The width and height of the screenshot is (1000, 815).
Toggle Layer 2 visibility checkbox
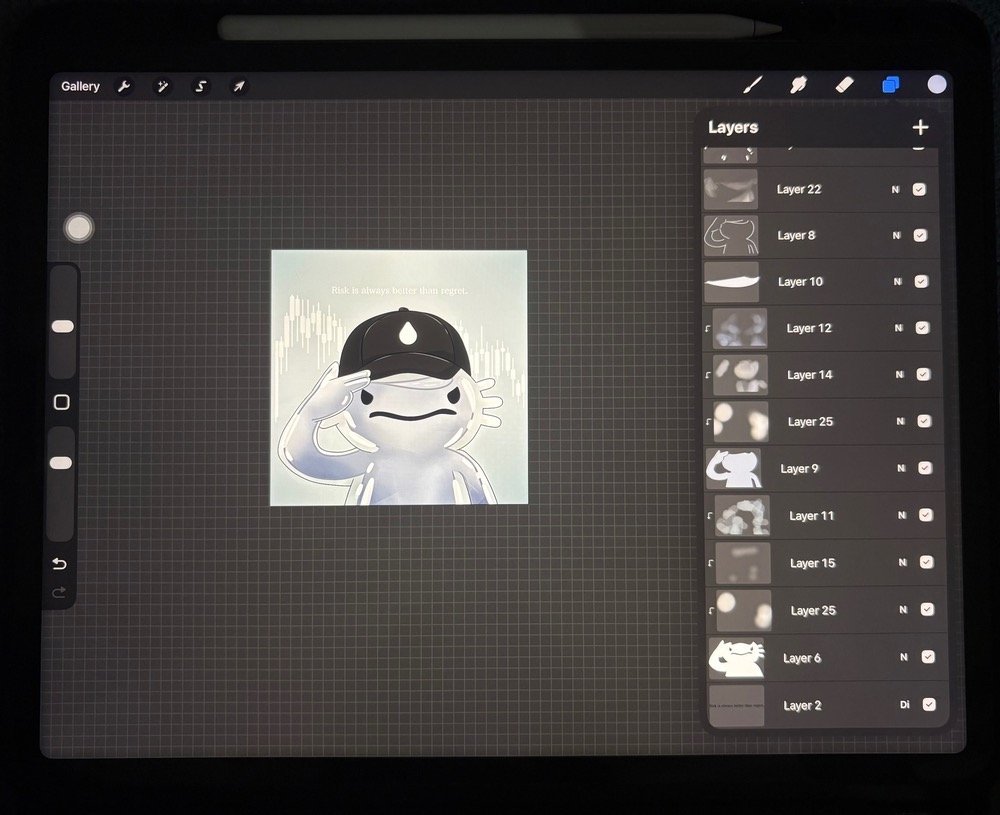pos(929,704)
